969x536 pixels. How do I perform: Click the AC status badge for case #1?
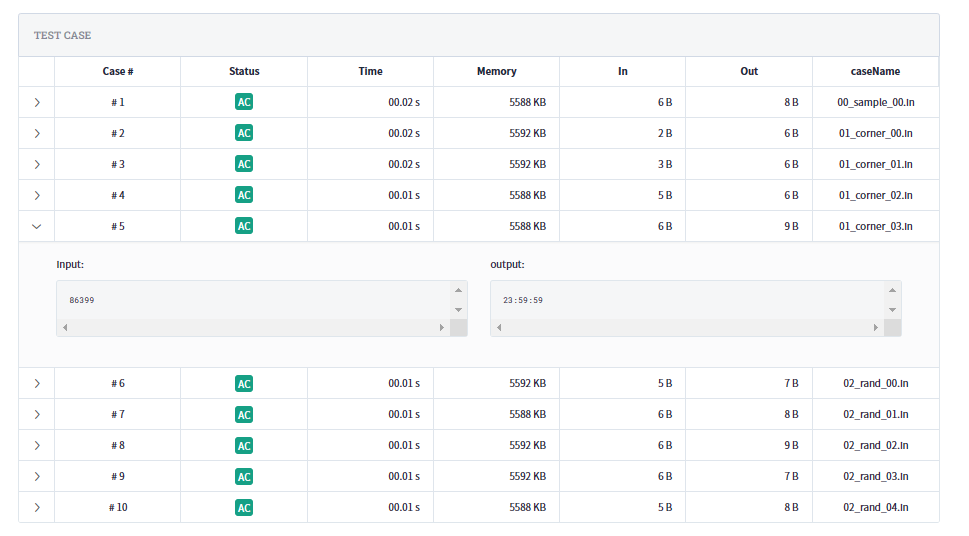point(244,102)
